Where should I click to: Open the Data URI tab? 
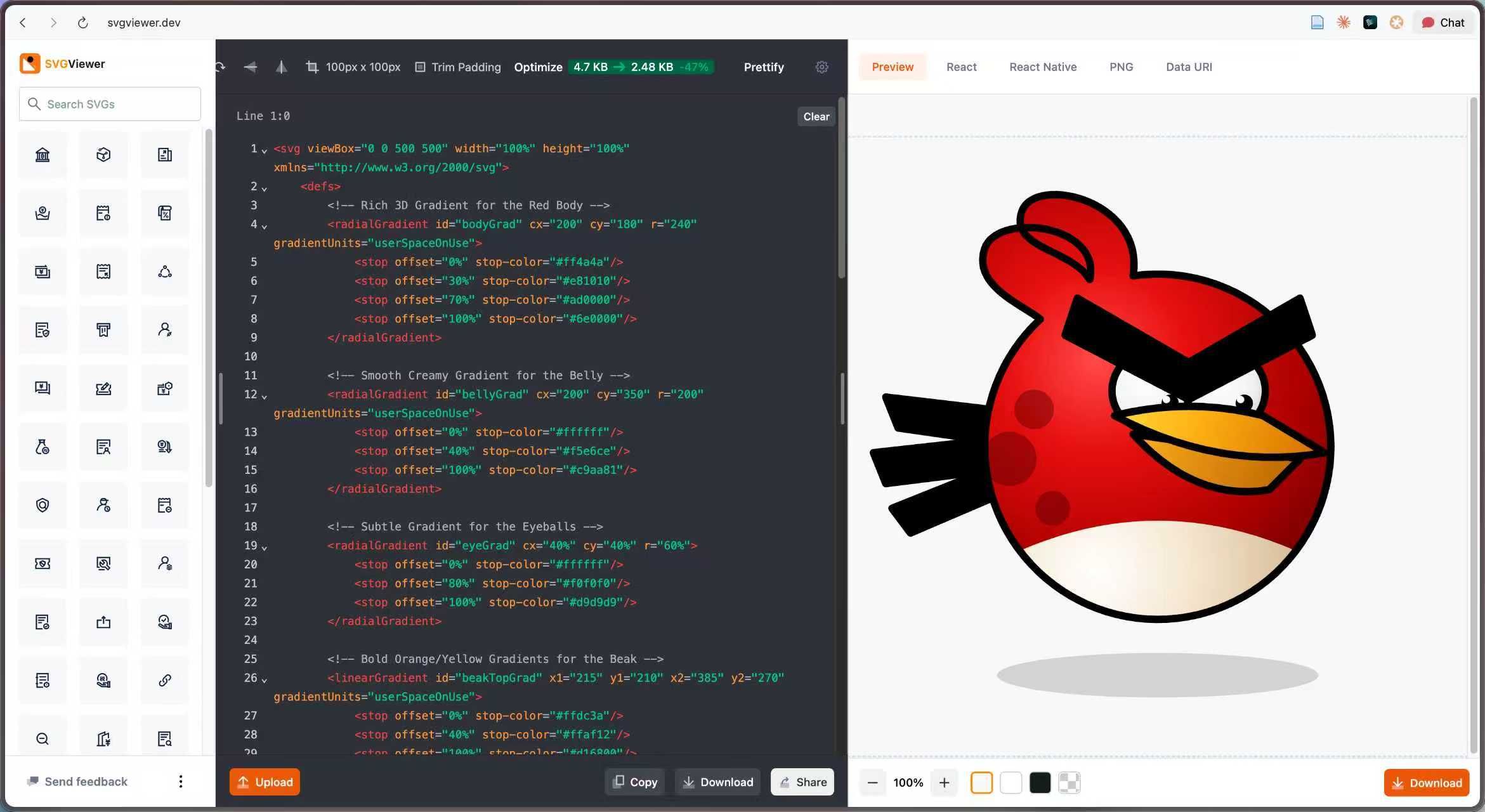pyautogui.click(x=1188, y=67)
